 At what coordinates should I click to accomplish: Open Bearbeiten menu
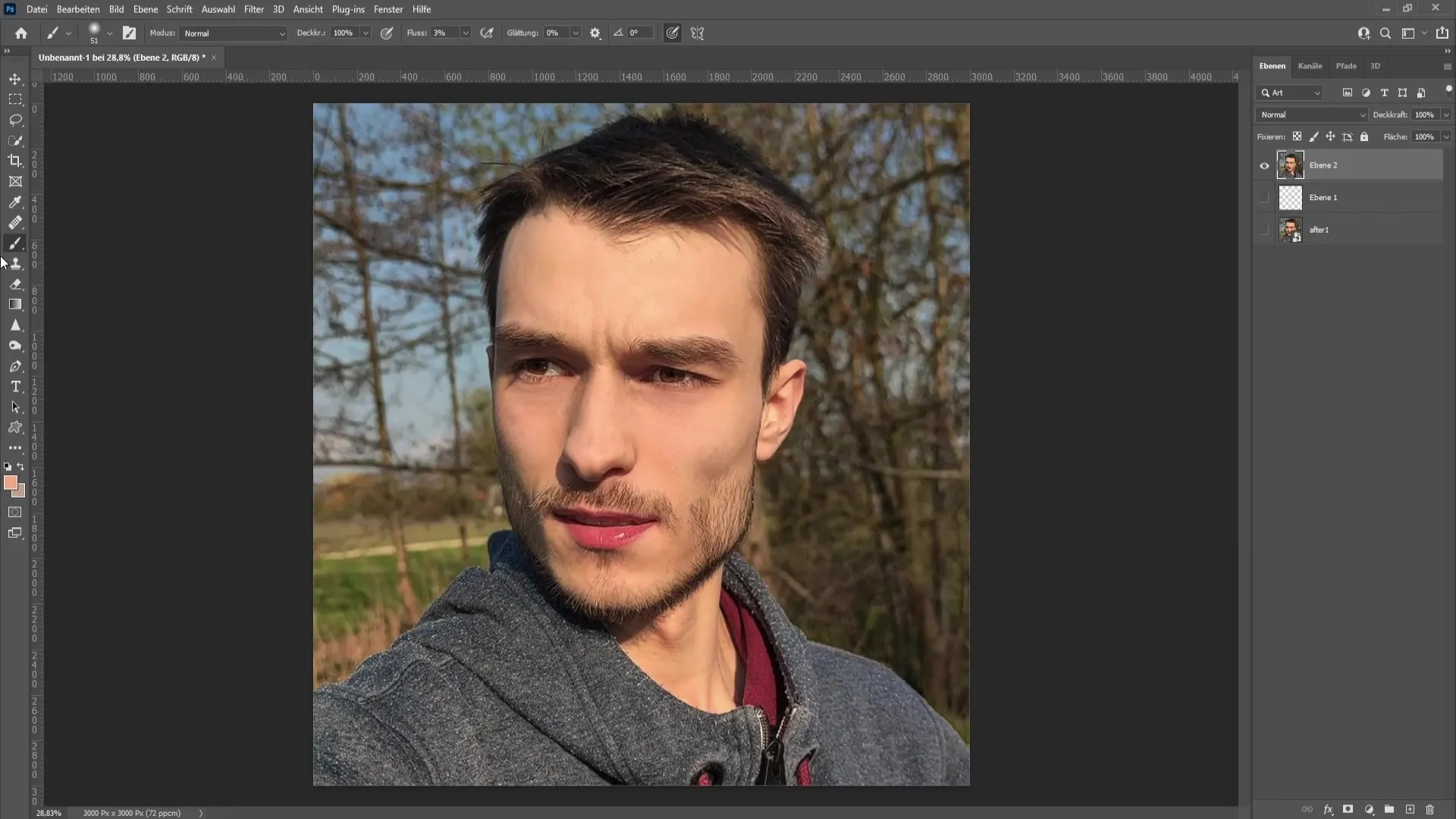point(77,9)
